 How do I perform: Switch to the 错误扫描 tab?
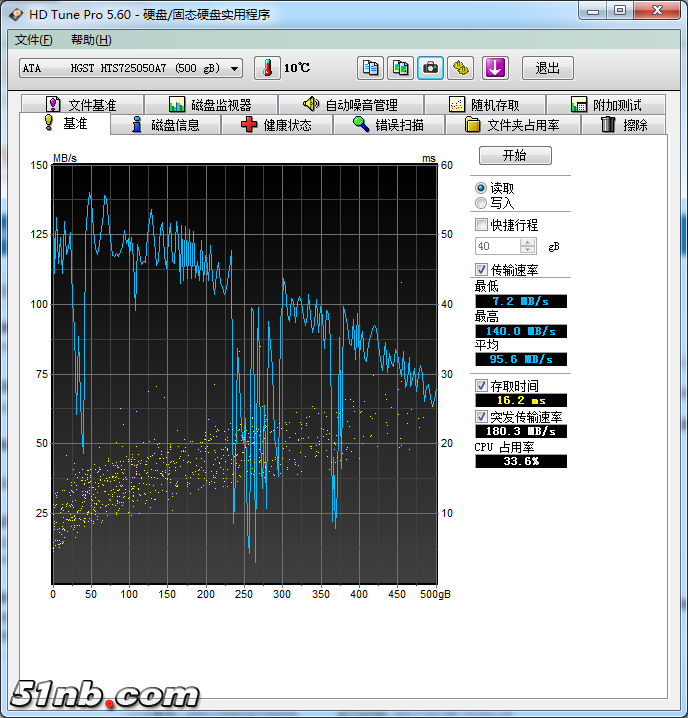point(387,125)
